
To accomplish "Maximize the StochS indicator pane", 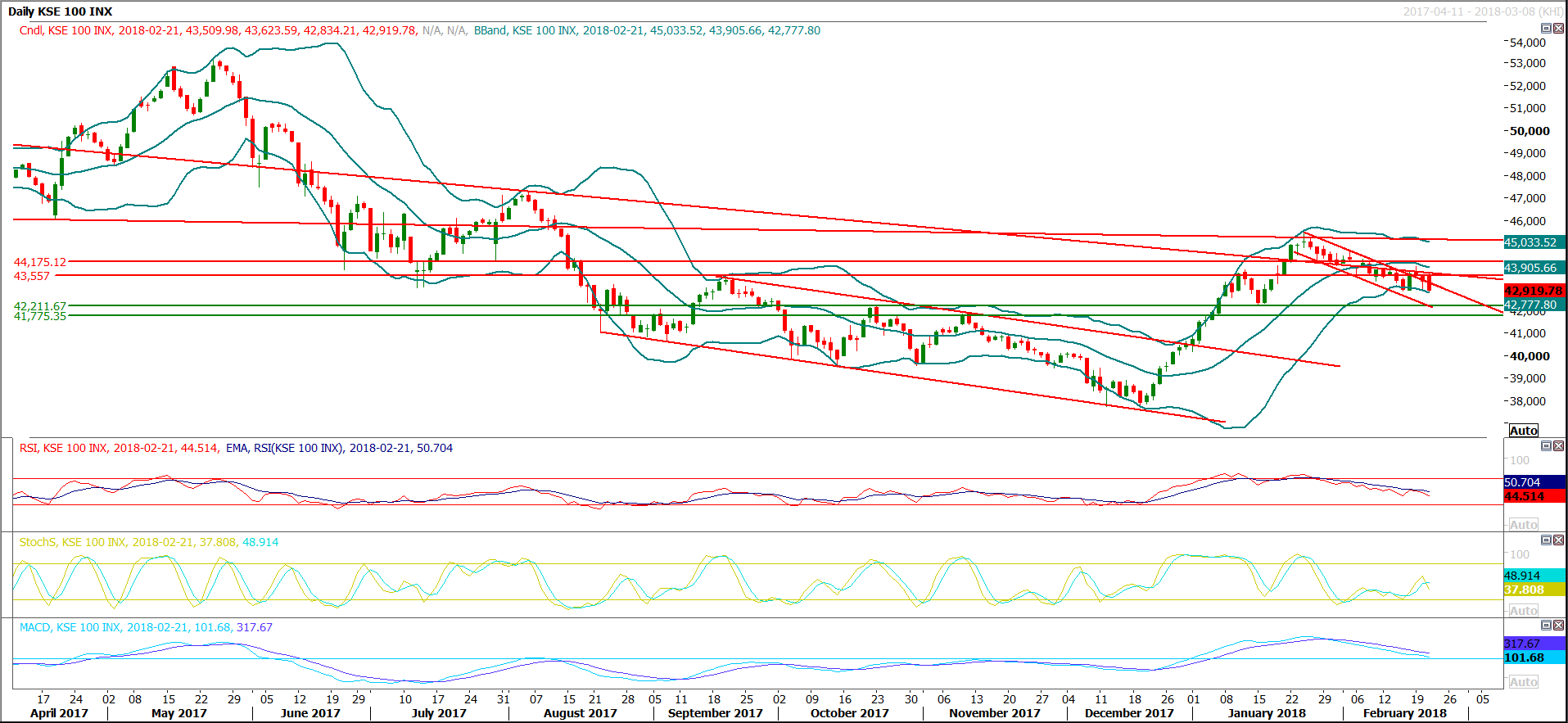I will click(x=1546, y=540).
